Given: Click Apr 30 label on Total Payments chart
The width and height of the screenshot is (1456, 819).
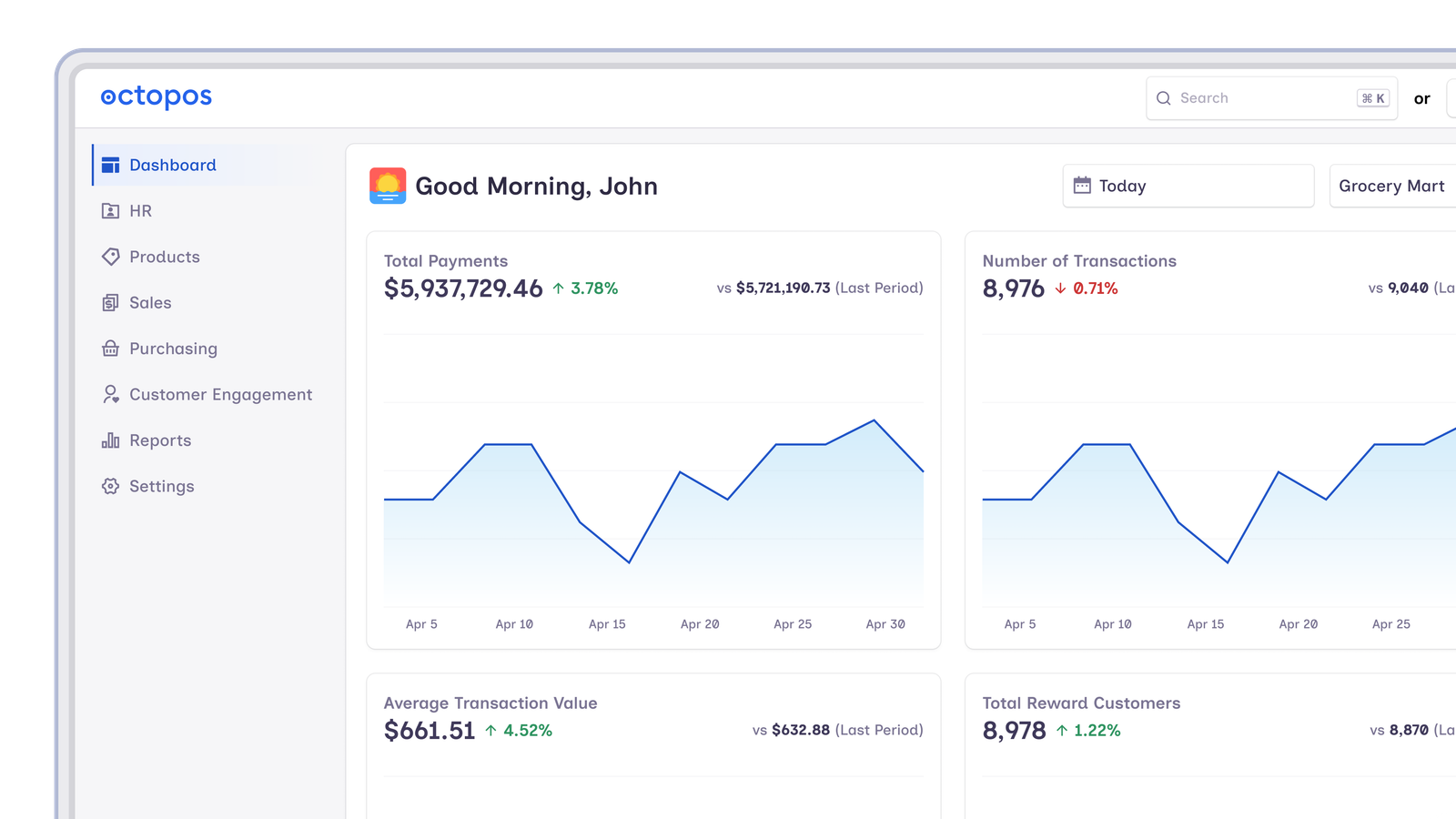Looking at the screenshot, I should pyautogui.click(x=885, y=624).
